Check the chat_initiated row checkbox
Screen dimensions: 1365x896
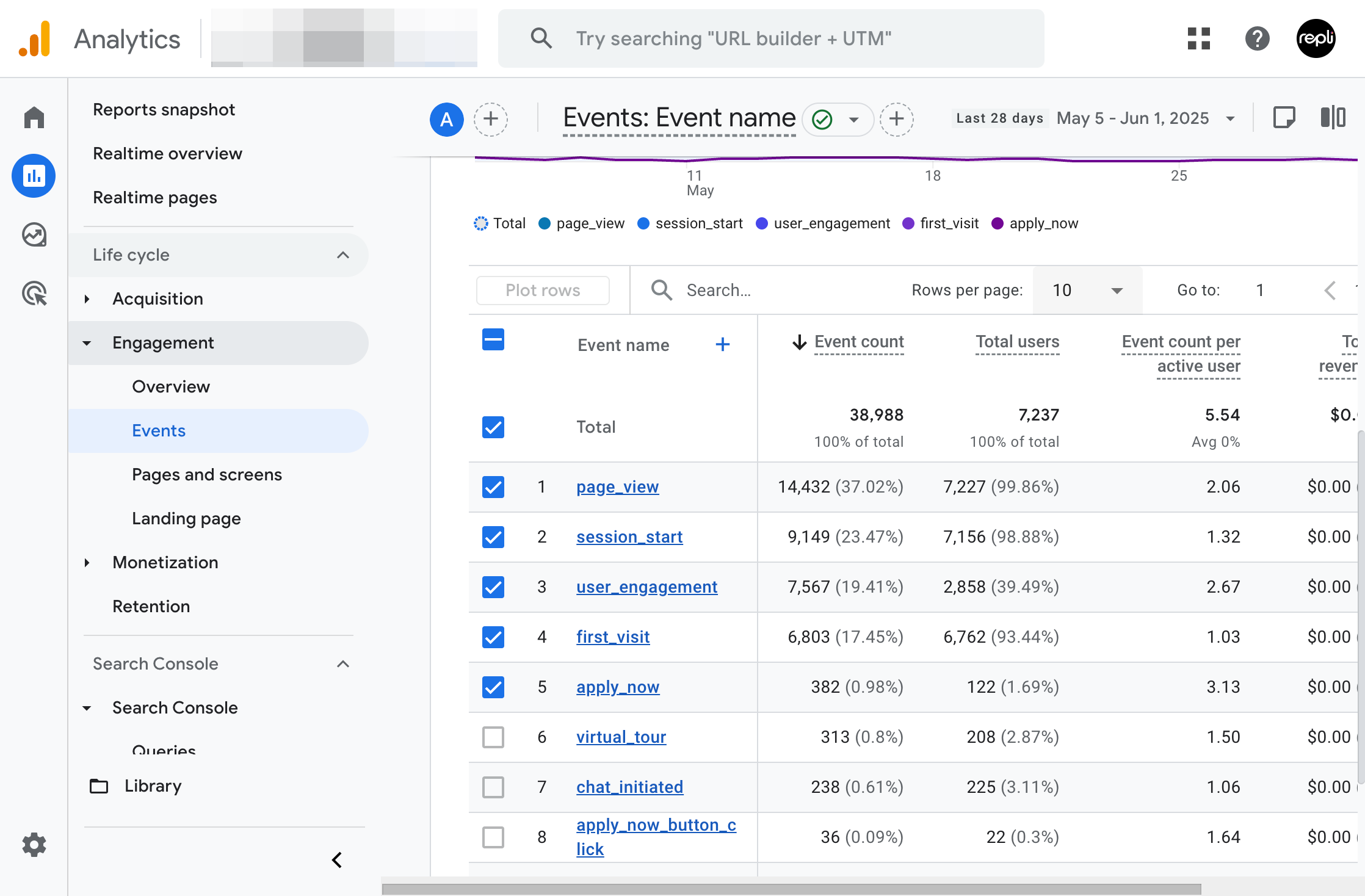tap(493, 787)
